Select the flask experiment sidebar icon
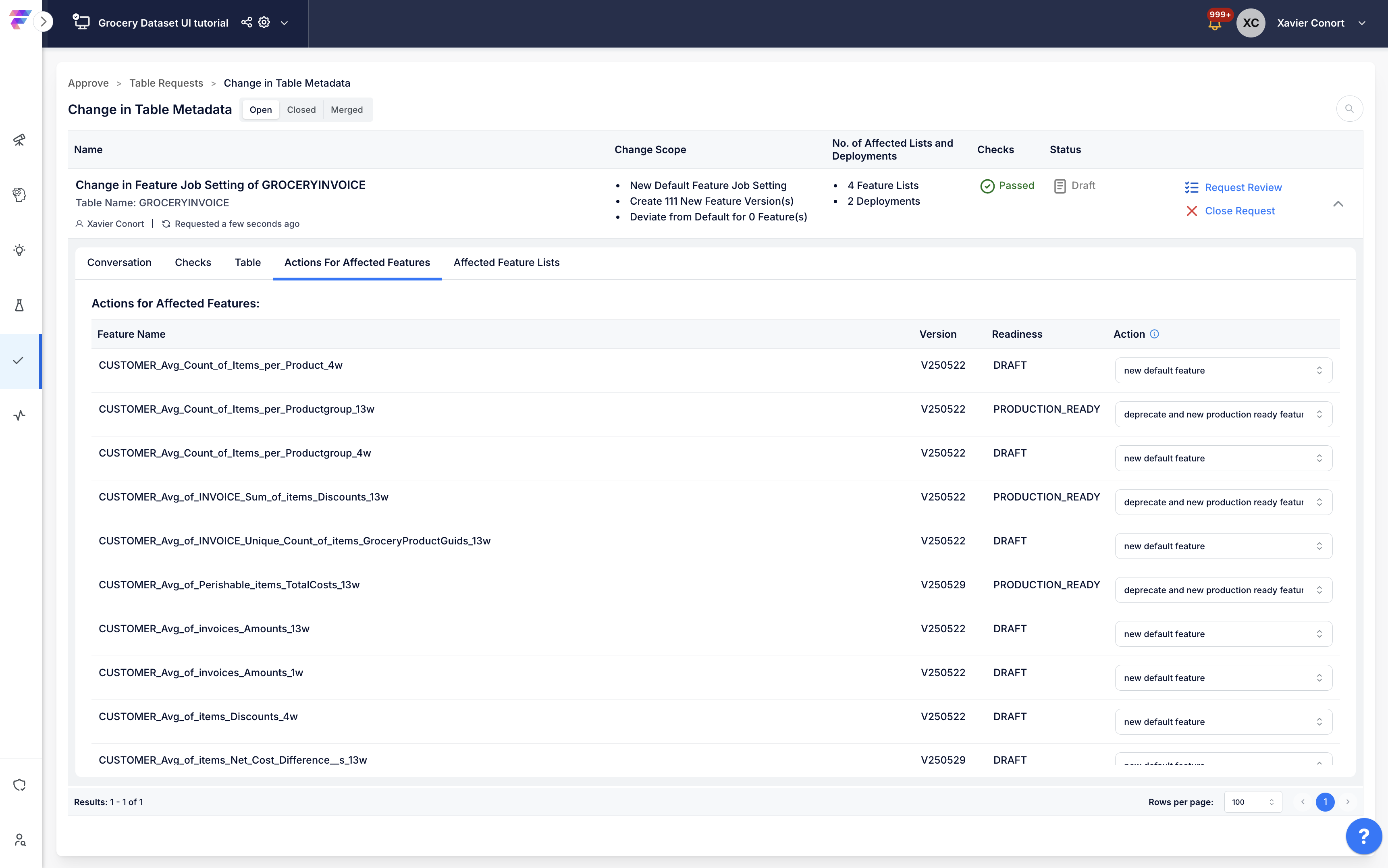This screenshot has height=868, width=1388. 19,305
